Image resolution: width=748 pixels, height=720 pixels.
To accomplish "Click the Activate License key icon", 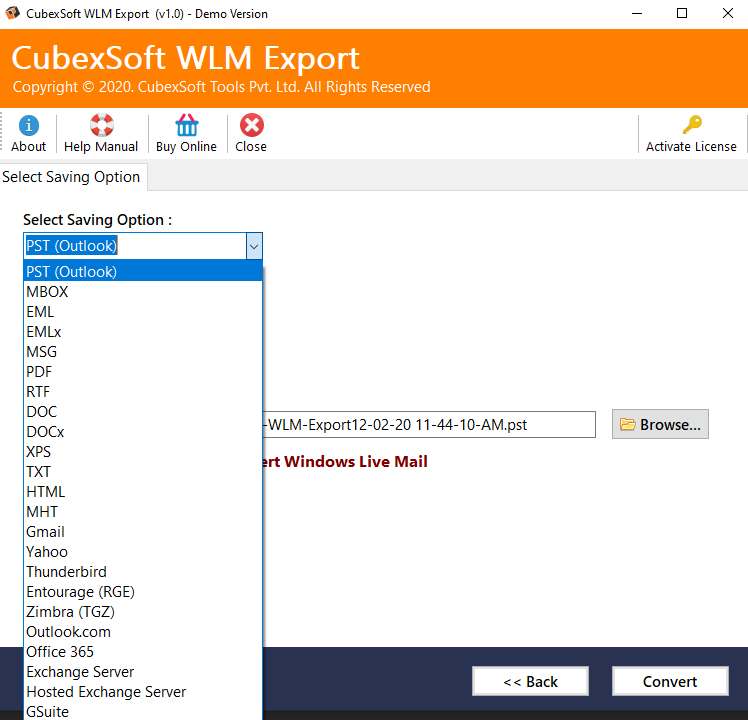I will click(x=691, y=126).
